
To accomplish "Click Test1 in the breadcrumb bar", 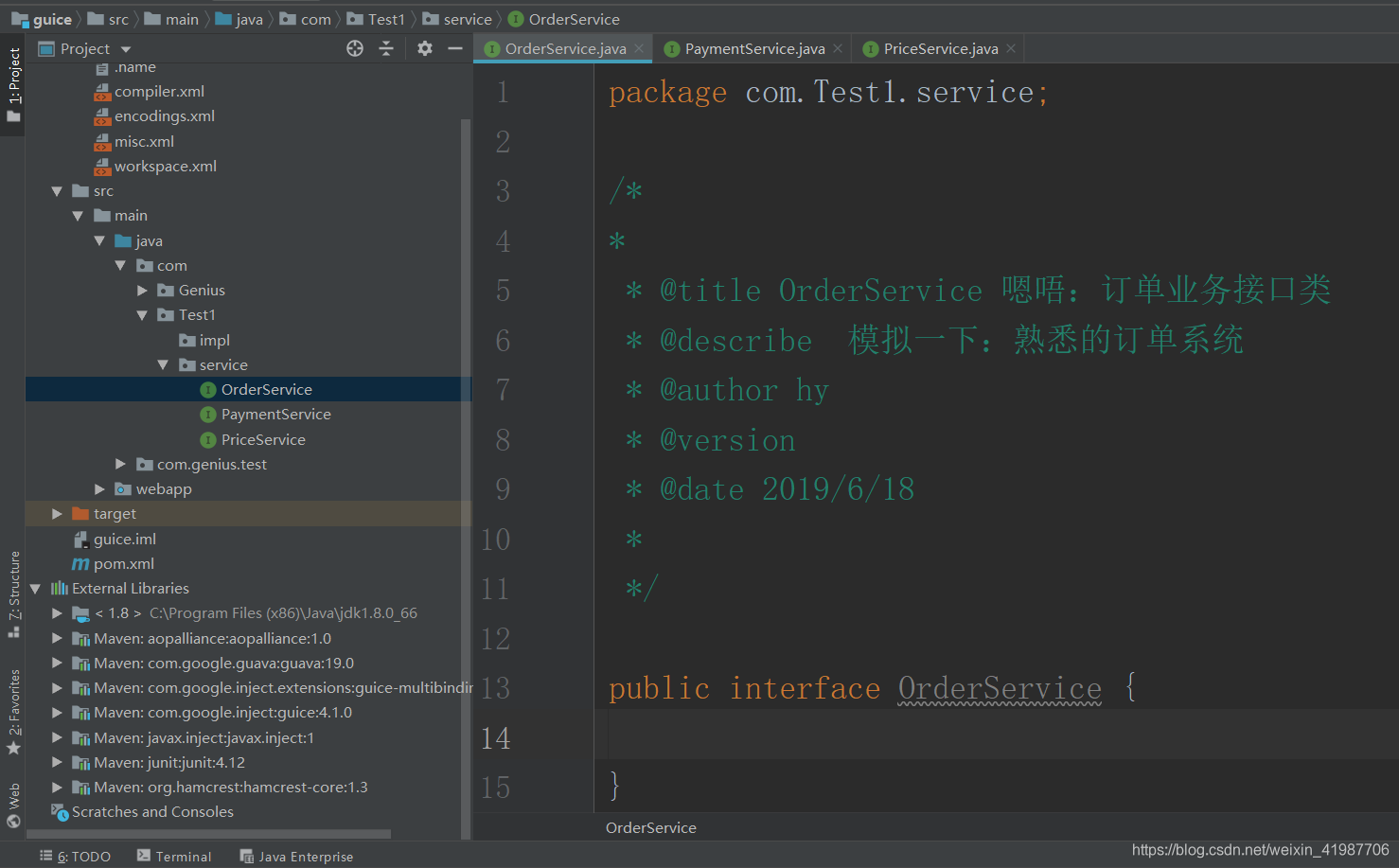I will [376, 19].
